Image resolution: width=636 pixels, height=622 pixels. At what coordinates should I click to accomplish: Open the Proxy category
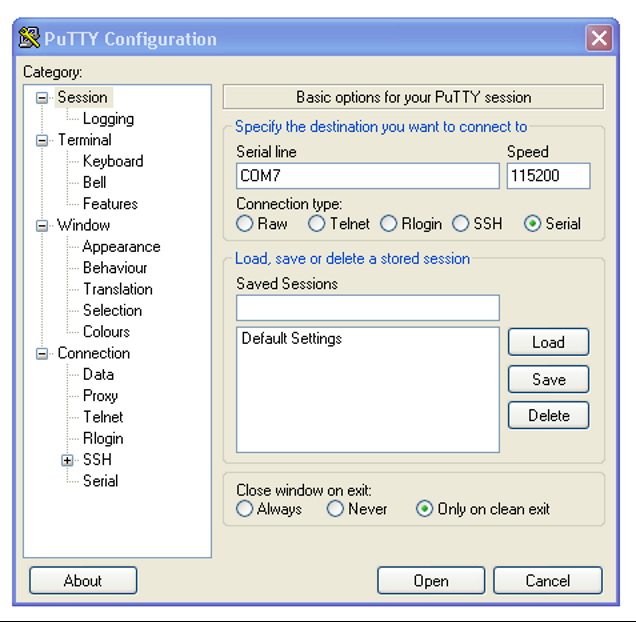coord(100,396)
